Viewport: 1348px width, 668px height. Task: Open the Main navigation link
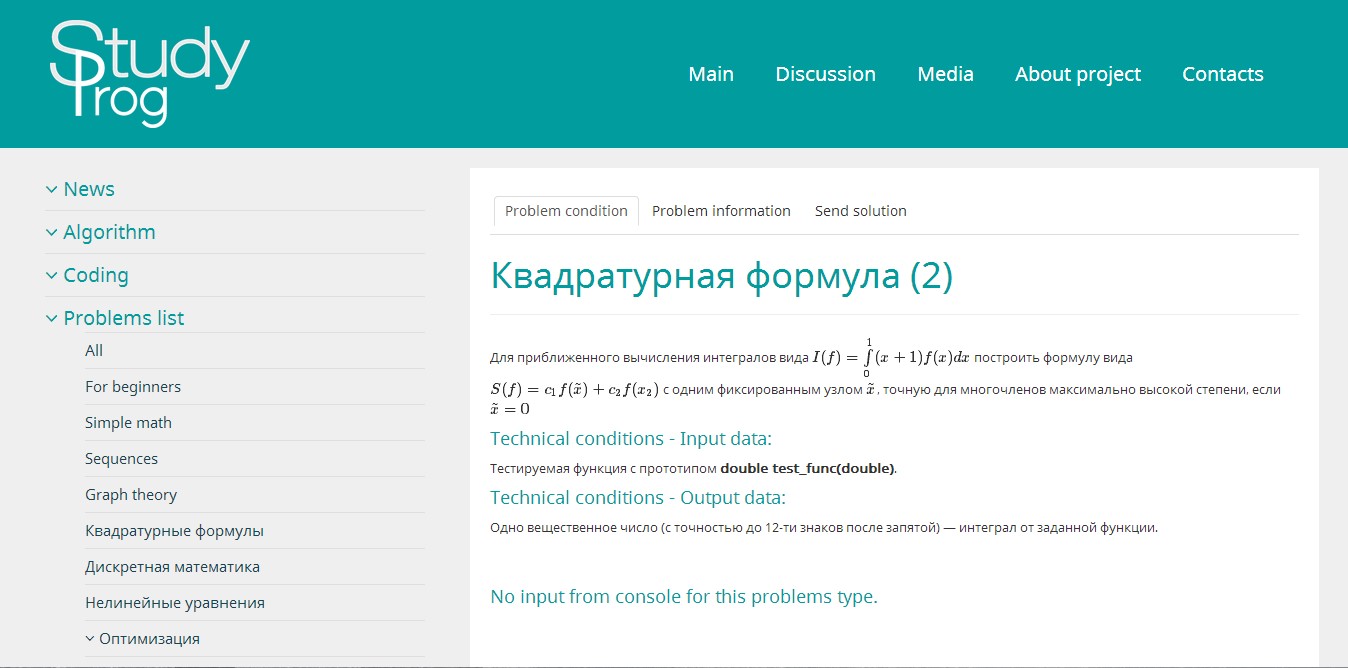point(711,74)
